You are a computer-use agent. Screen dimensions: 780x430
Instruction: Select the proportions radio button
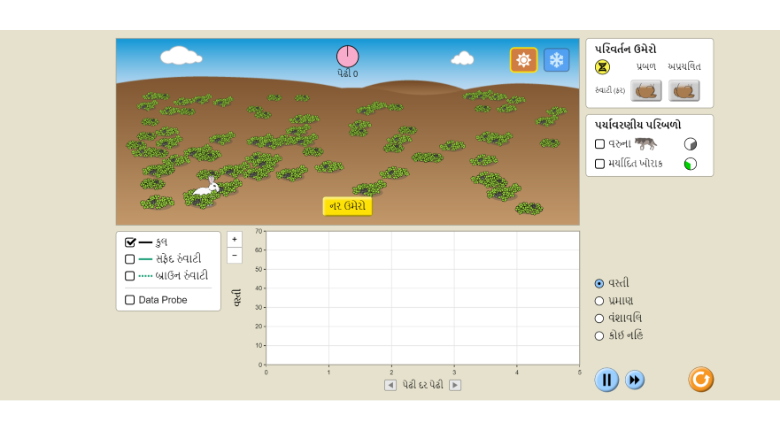point(599,301)
